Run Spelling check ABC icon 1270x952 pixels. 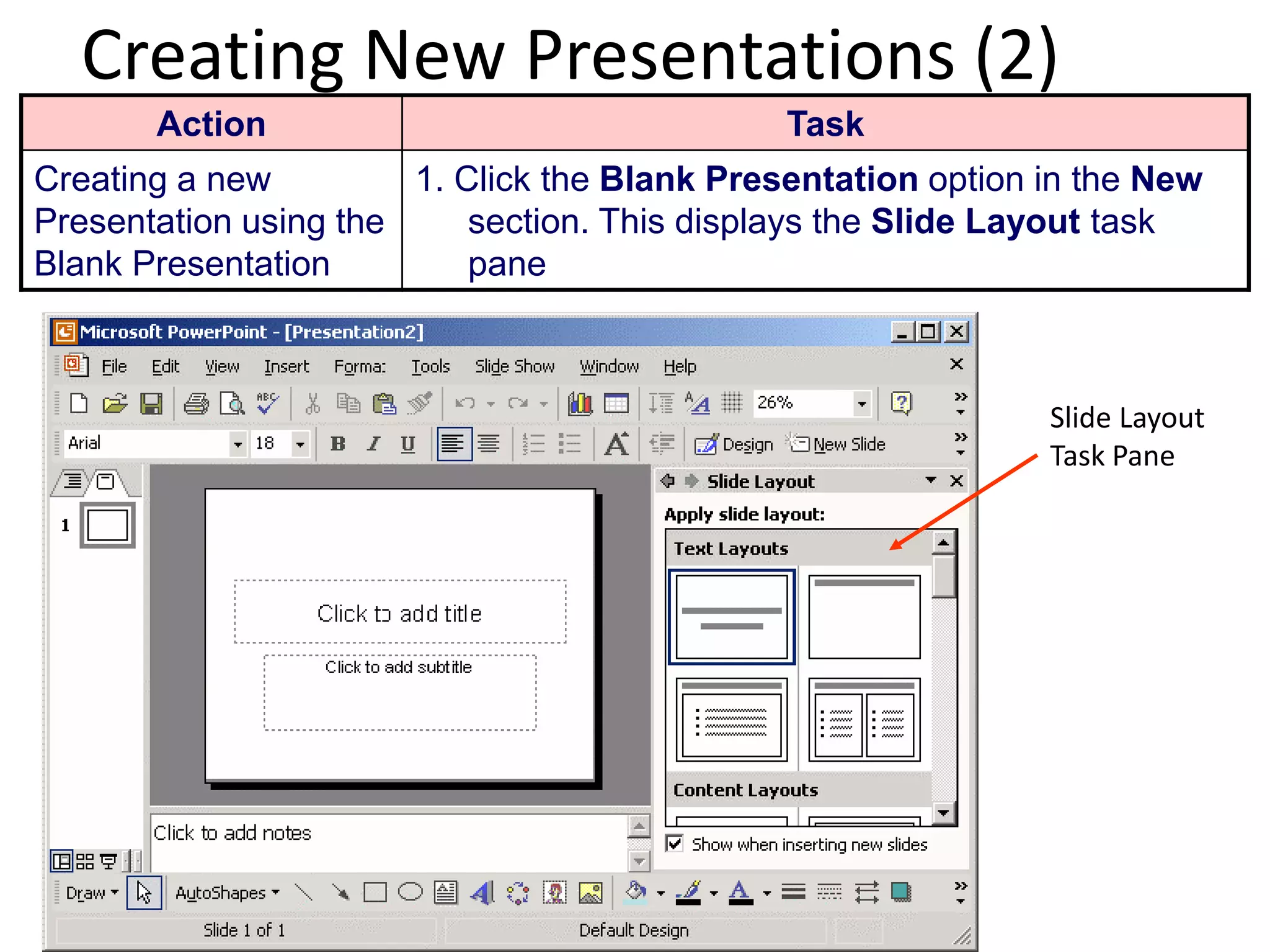(x=267, y=403)
